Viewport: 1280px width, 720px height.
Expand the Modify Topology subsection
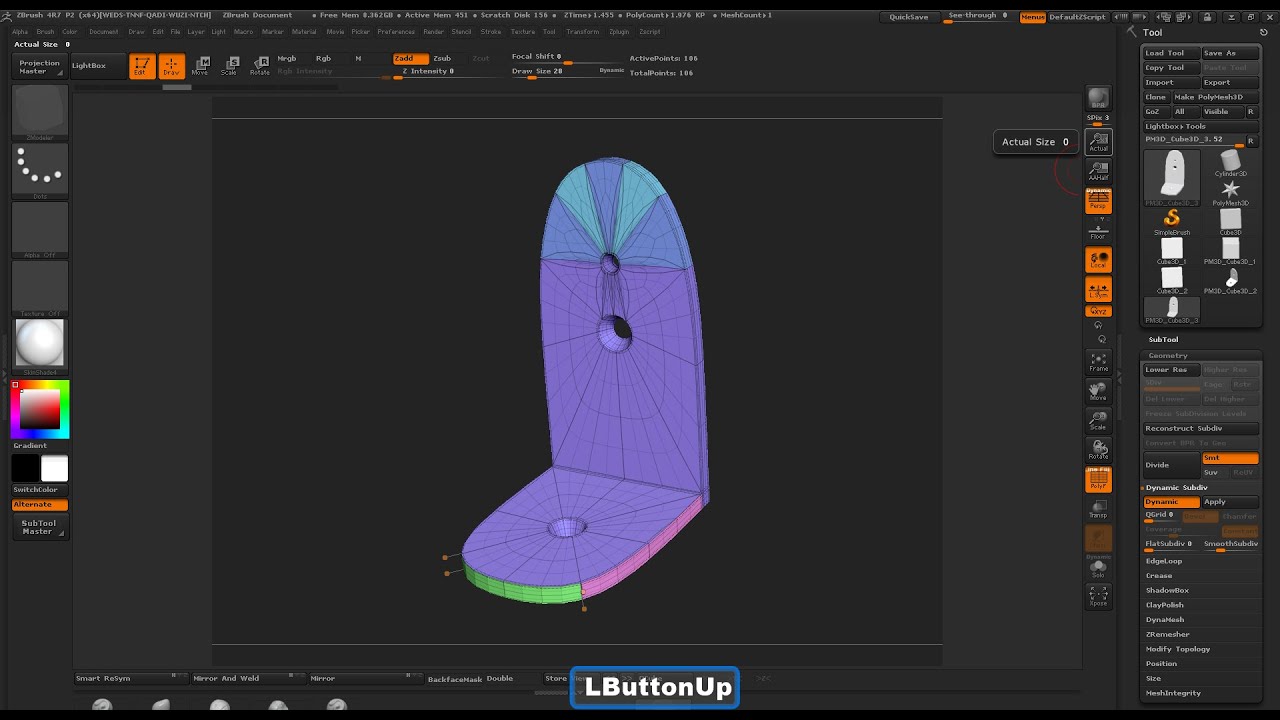(1178, 649)
